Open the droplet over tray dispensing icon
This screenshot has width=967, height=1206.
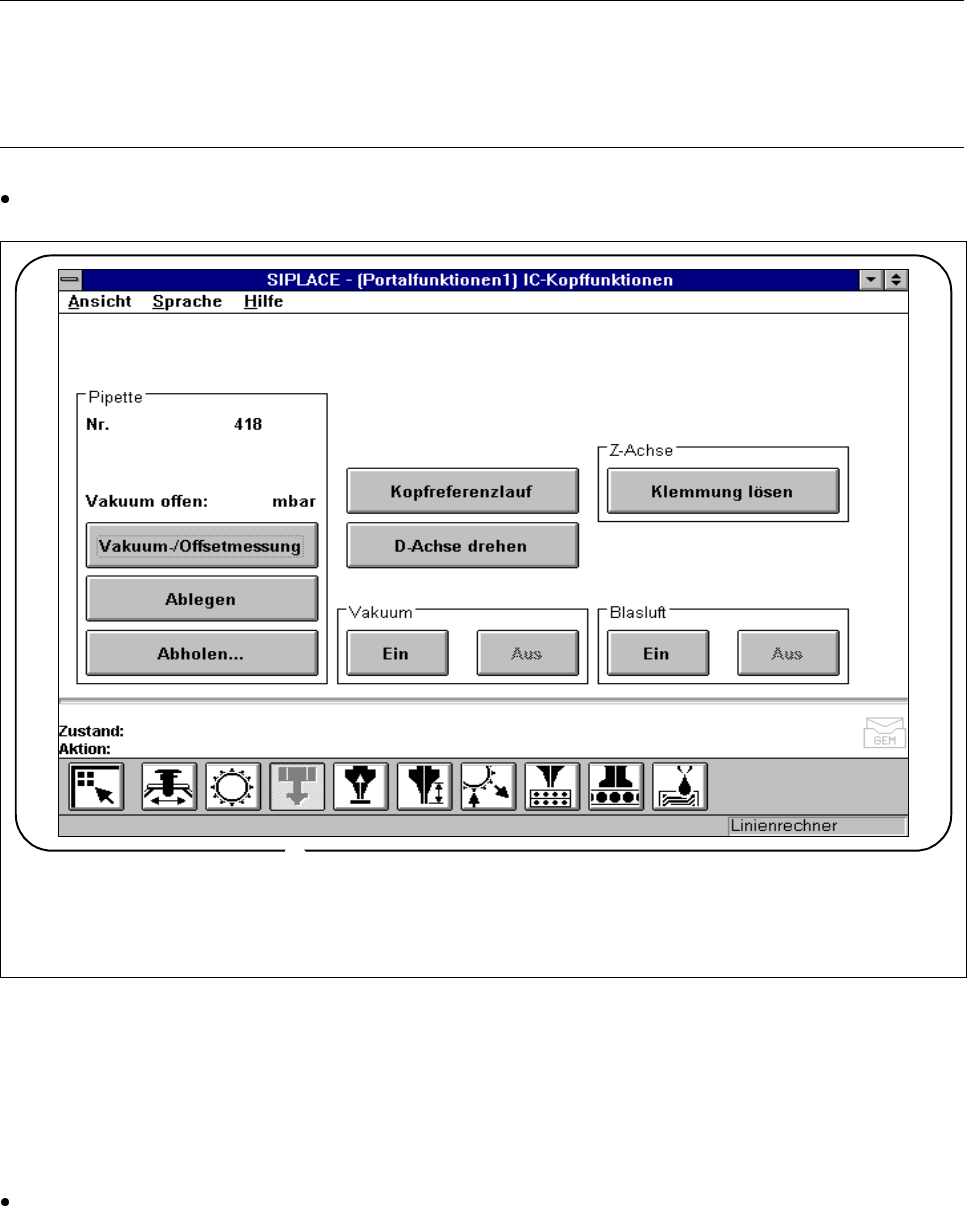[680, 786]
